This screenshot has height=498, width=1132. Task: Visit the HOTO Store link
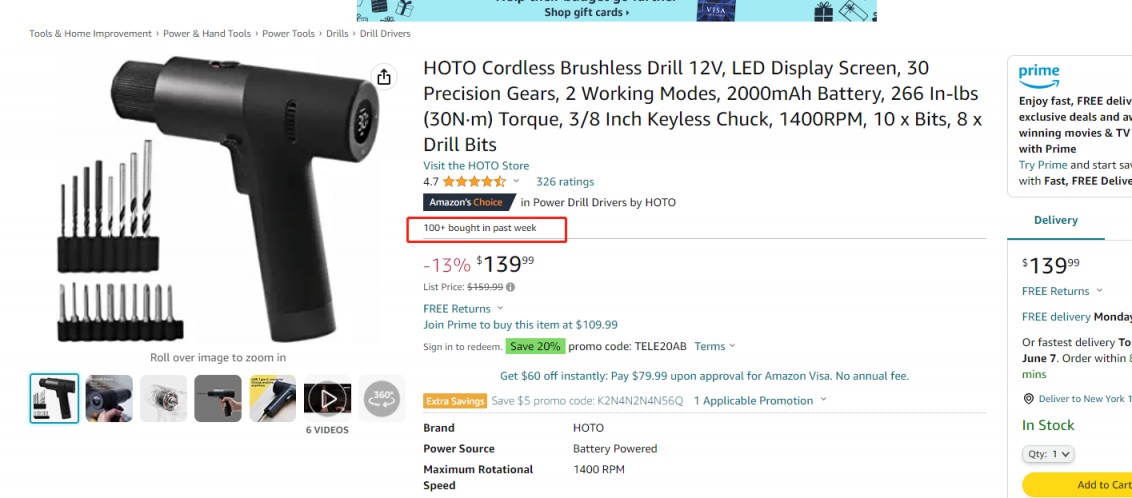pos(476,165)
